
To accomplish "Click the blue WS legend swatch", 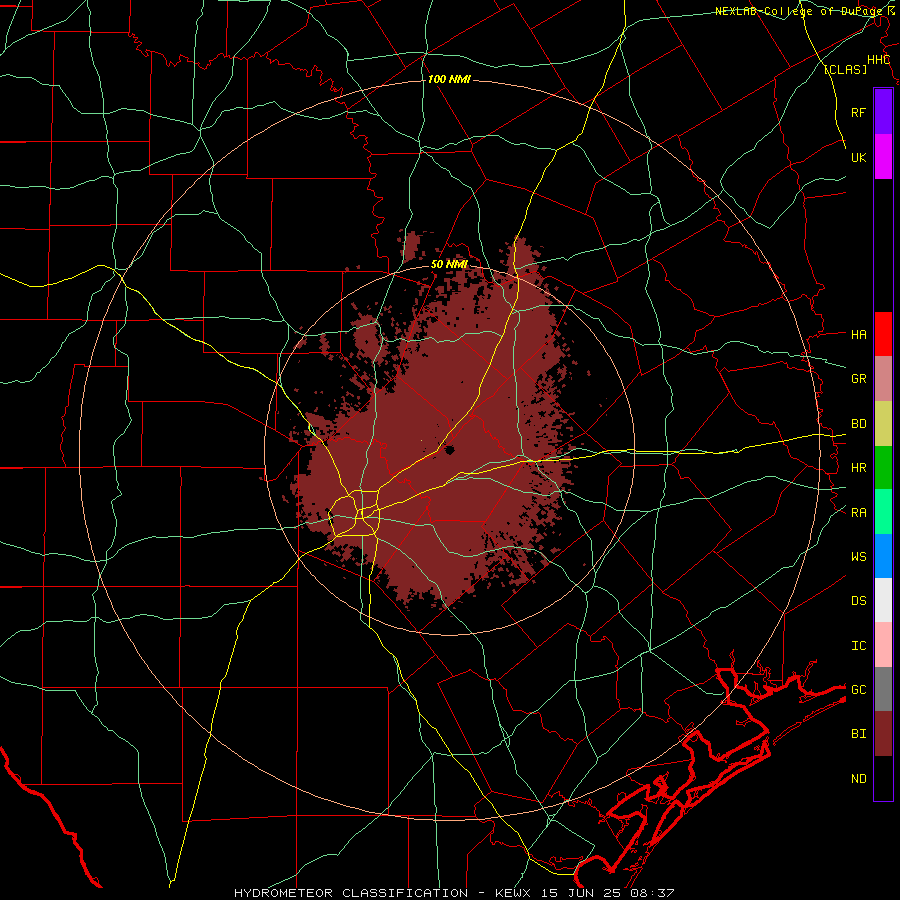I will (x=883, y=556).
